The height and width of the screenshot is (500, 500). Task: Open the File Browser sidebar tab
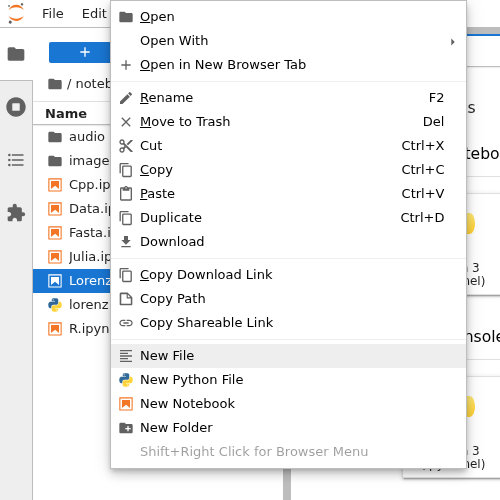tap(16, 54)
